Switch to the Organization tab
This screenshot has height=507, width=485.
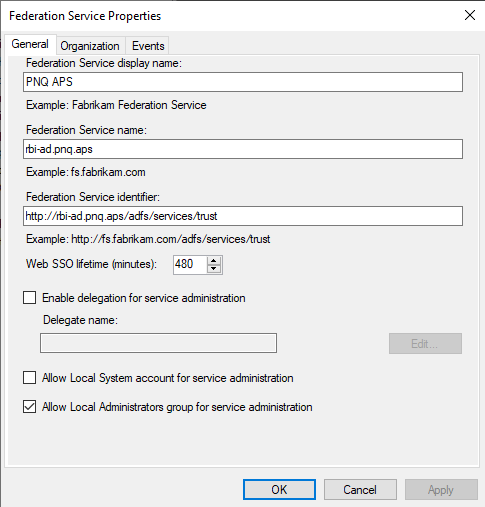(90, 46)
